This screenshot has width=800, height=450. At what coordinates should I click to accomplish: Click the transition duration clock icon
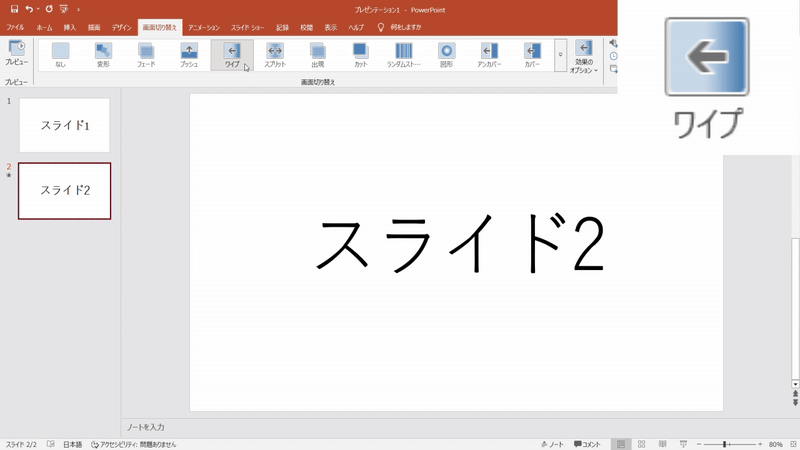(614, 56)
